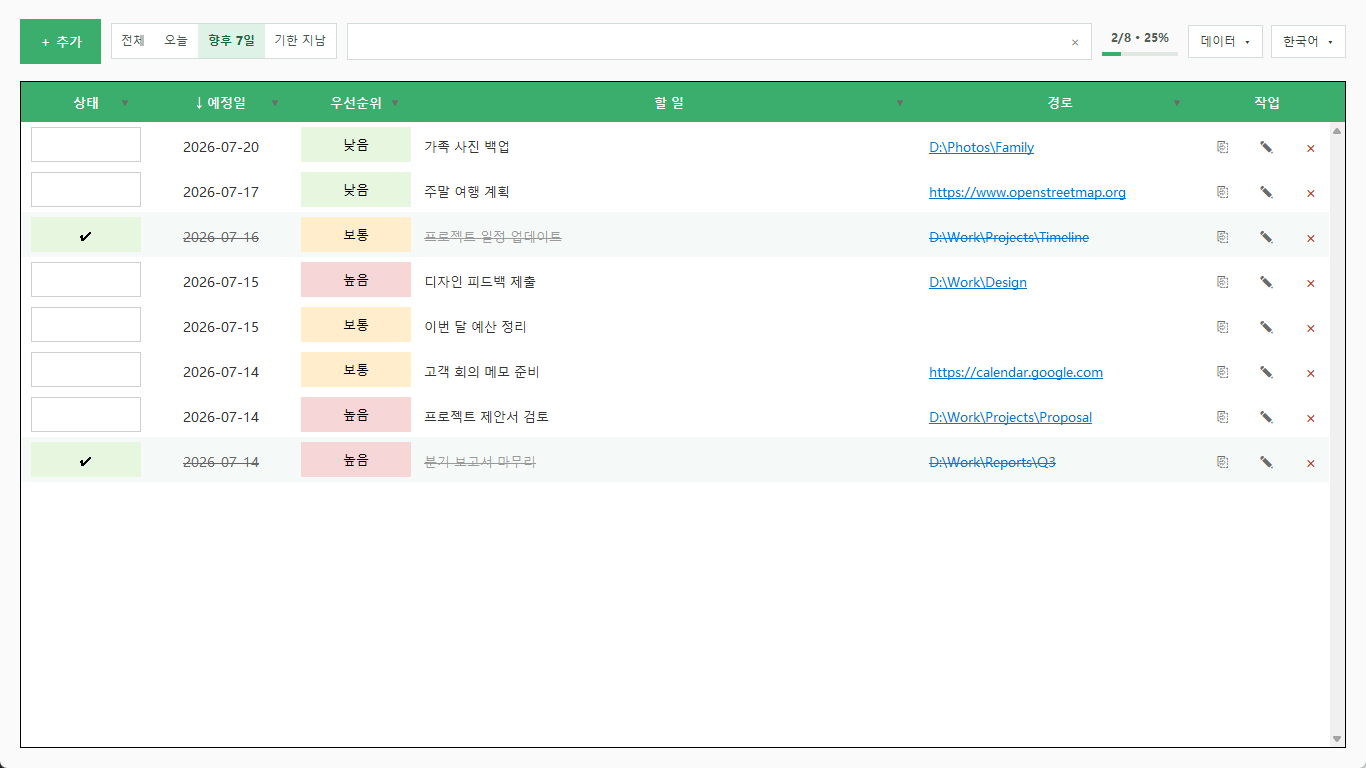Open the 경로 column filter arrow

[x=1176, y=103]
